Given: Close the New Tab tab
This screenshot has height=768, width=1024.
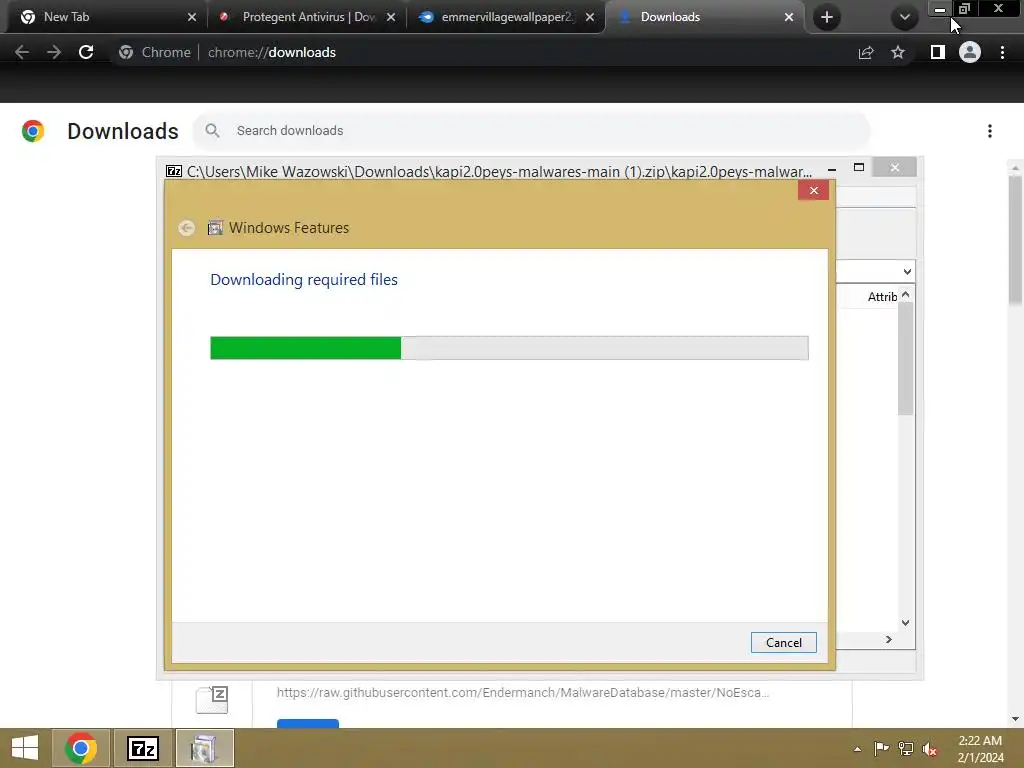Looking at the screenshot, I should click(192, 17).
